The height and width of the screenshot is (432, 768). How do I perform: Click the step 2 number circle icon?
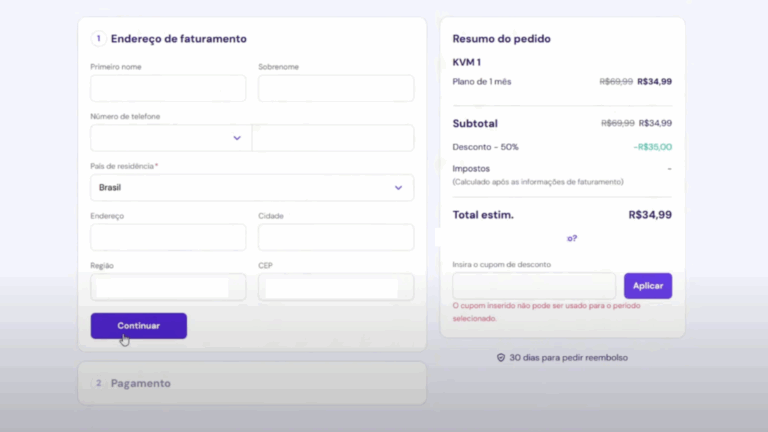(x=98, y=383)
